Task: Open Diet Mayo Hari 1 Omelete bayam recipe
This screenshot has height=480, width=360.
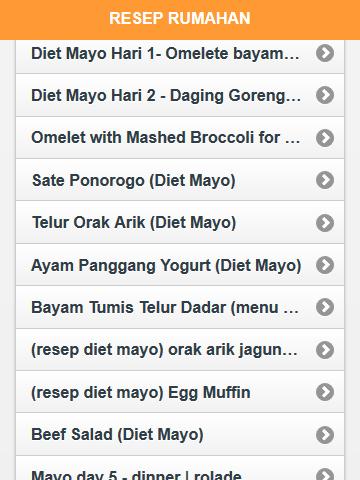Action: pyautogui.click(x=180, y=53)
